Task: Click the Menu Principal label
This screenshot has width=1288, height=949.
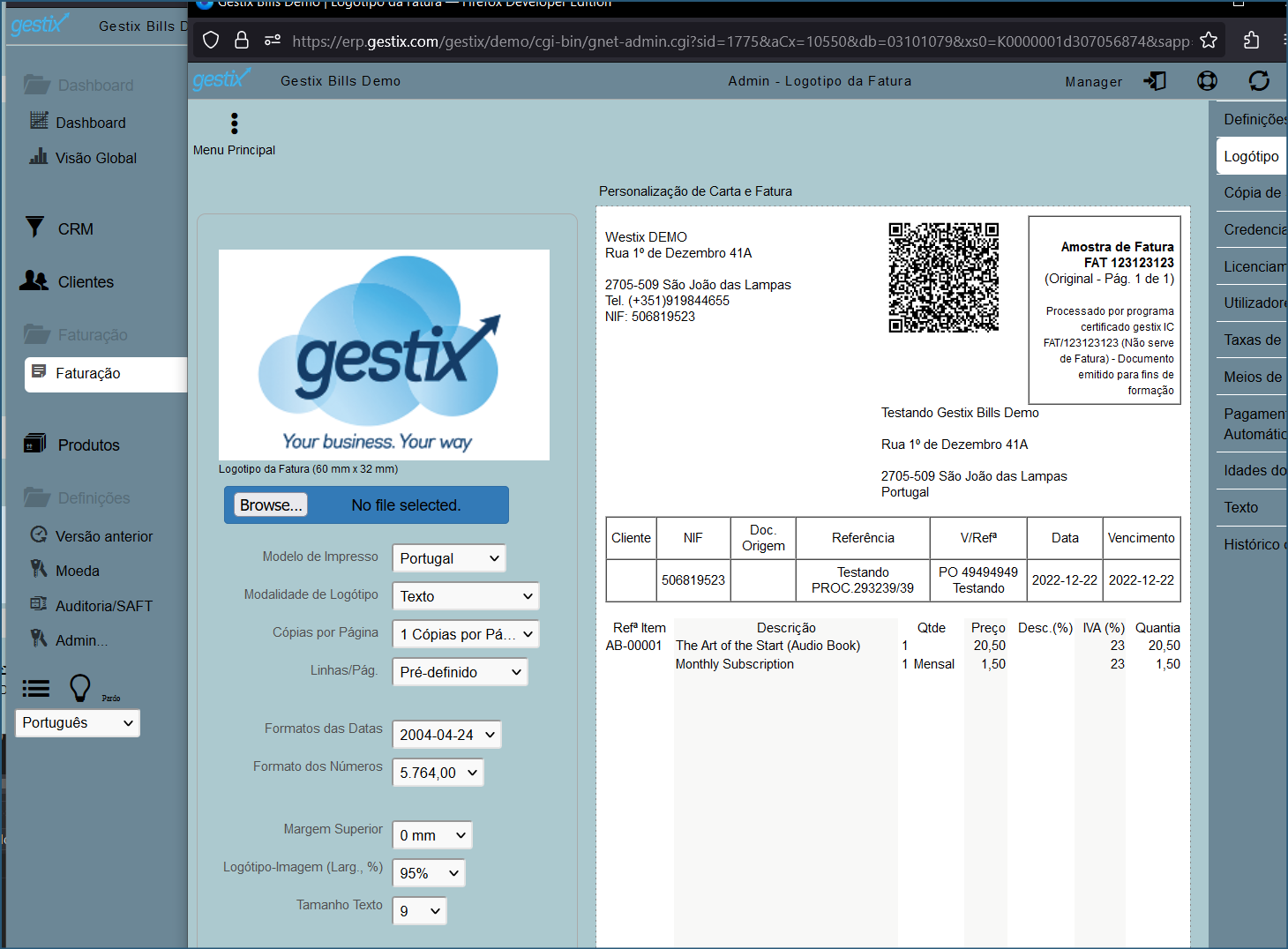Action: coord(234,150)
